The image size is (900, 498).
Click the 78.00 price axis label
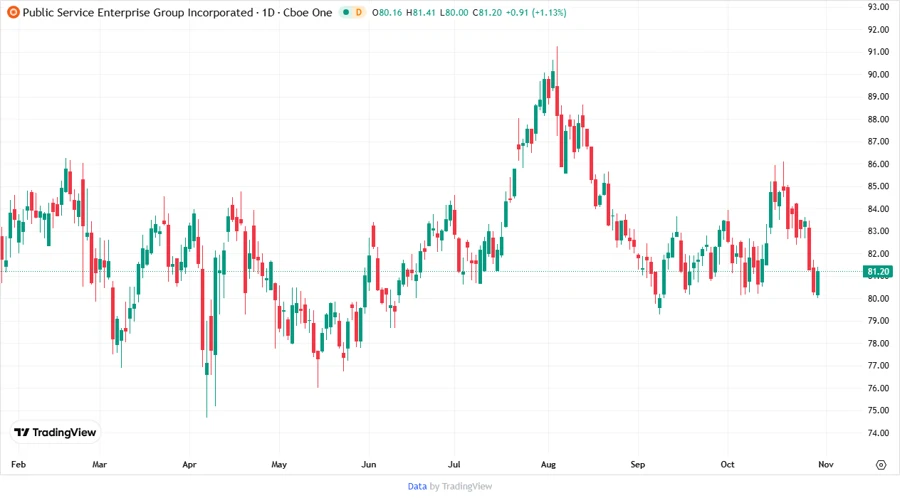[x=878, y=343]
